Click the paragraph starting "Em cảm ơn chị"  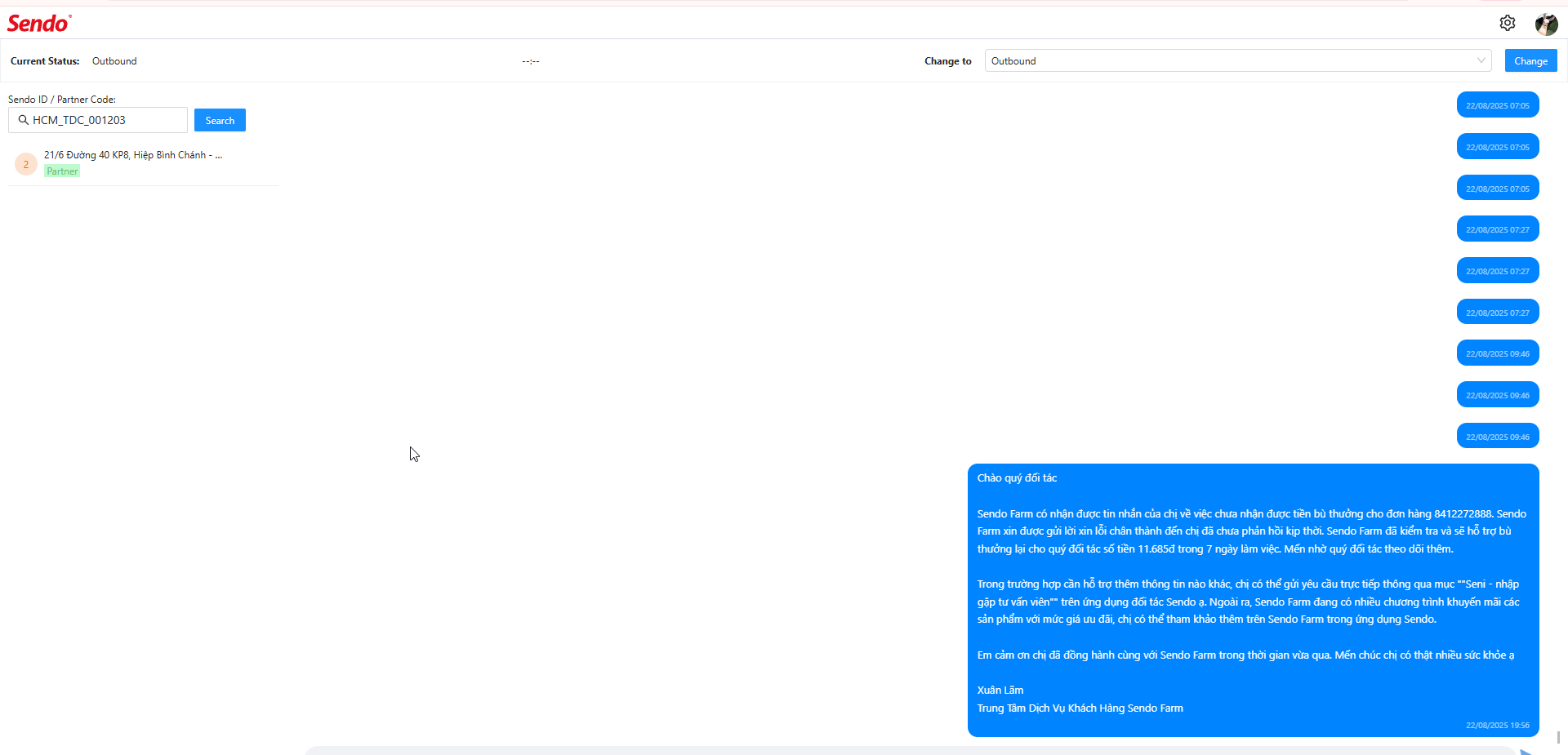tap(1245, 655)
